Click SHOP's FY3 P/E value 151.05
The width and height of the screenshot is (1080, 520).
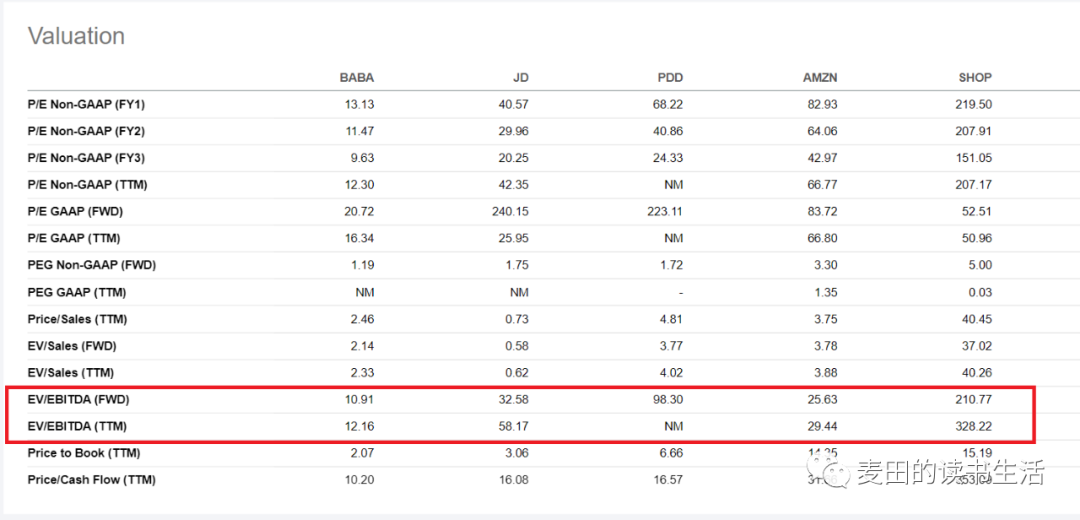(x=975, y=158)
